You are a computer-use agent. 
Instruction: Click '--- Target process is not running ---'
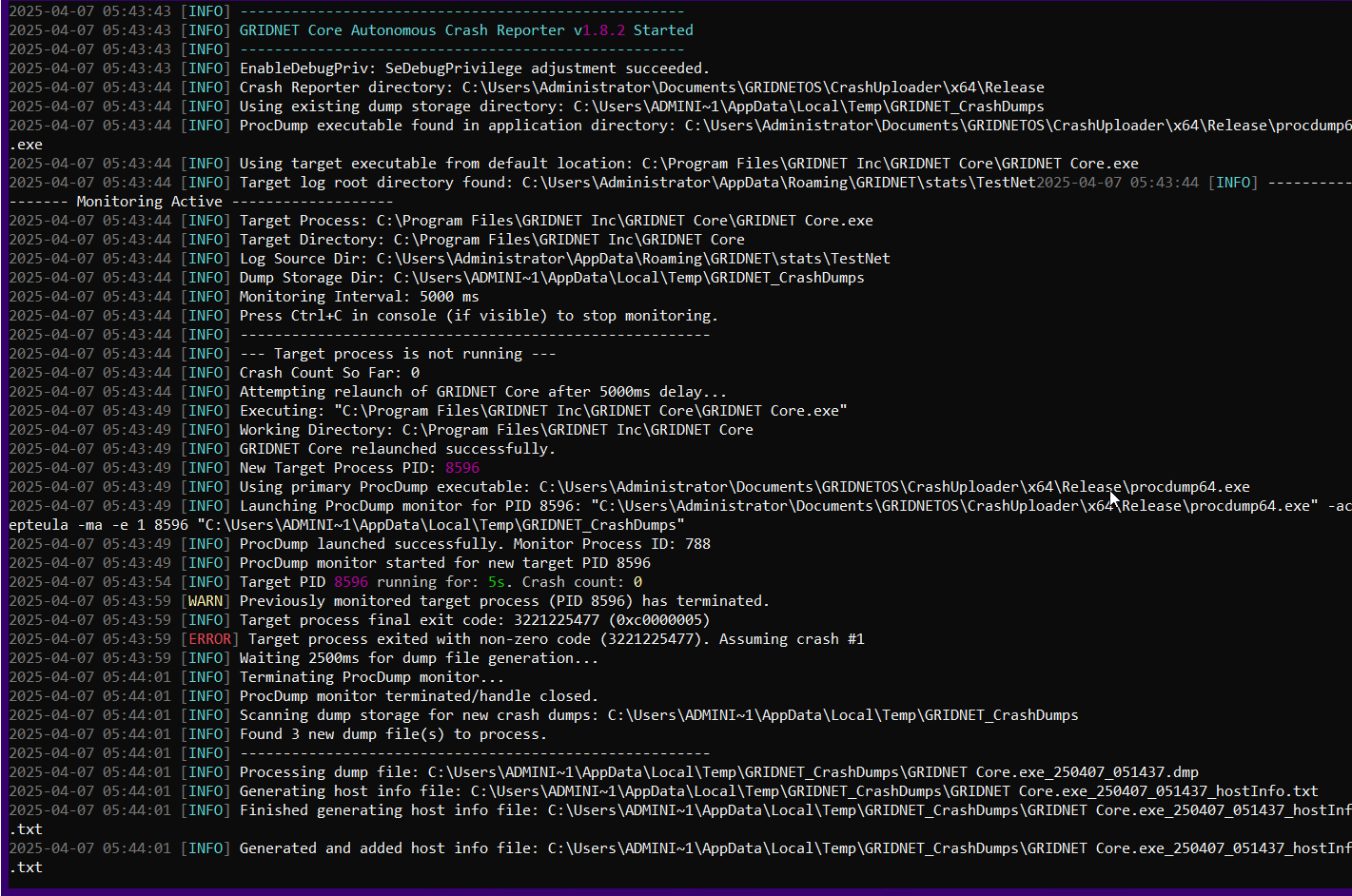[x=398, y=354]
